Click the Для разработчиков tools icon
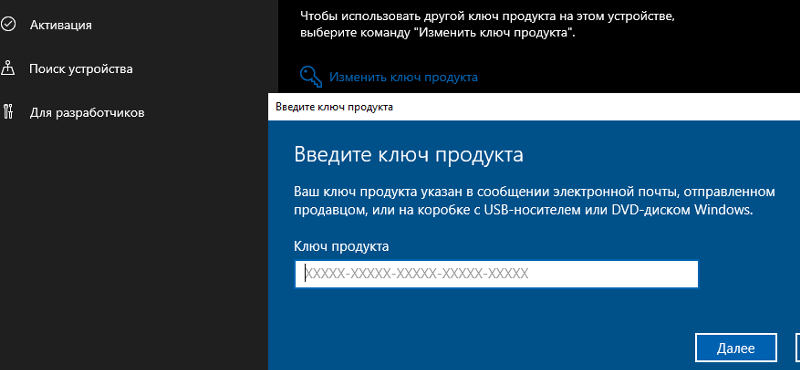800x370 pixels. [8, 112]
